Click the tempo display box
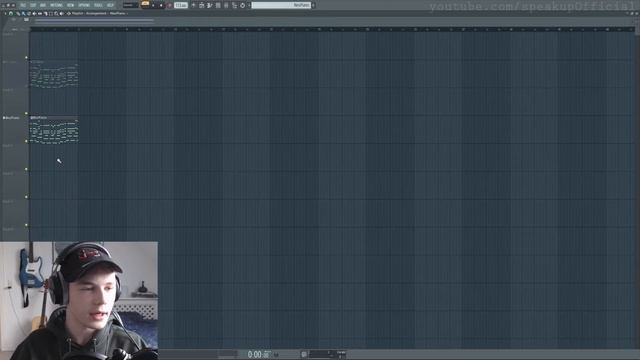Screen dimensions: 640x360 pyautogui.click(x=181, y=5)
